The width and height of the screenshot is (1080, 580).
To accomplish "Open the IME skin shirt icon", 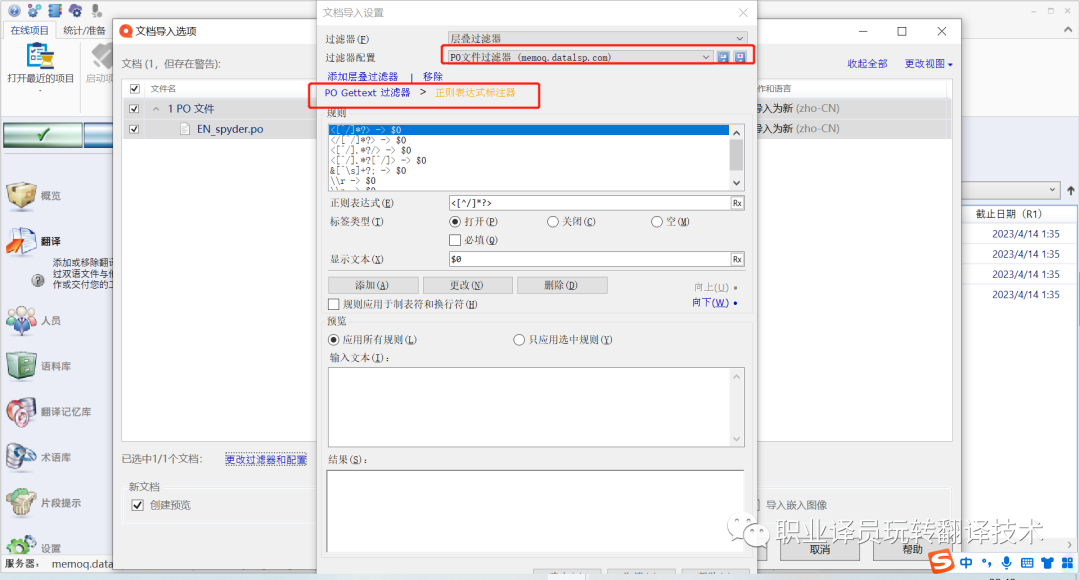I will tap(1048, 563).
